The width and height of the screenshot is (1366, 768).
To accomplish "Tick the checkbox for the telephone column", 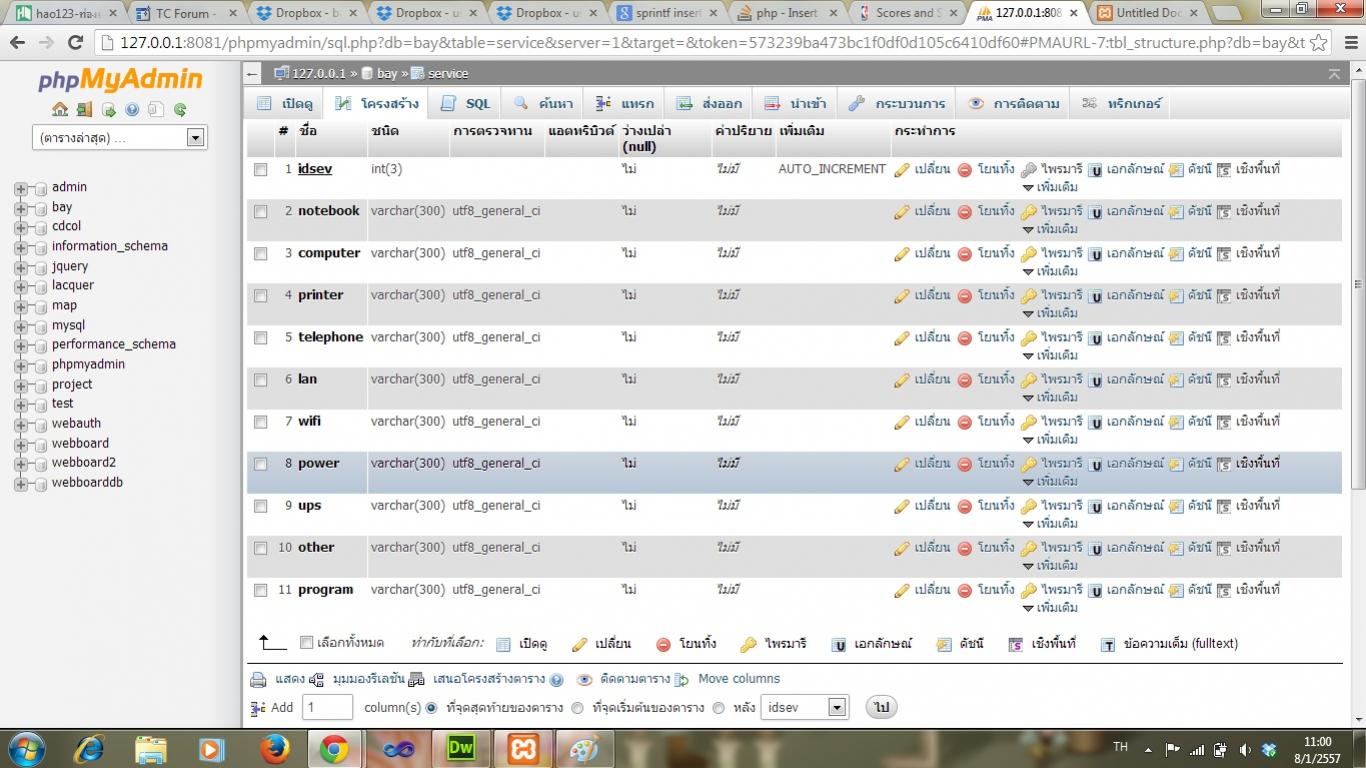I will point(261,338).
